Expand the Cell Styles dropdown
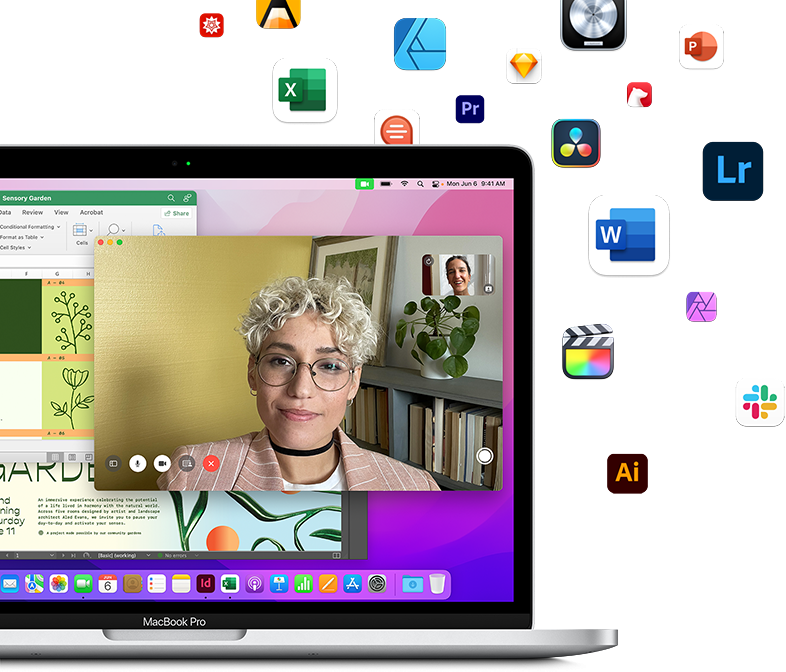The width and height of the screenshot is (786, 672). (16, 247)
